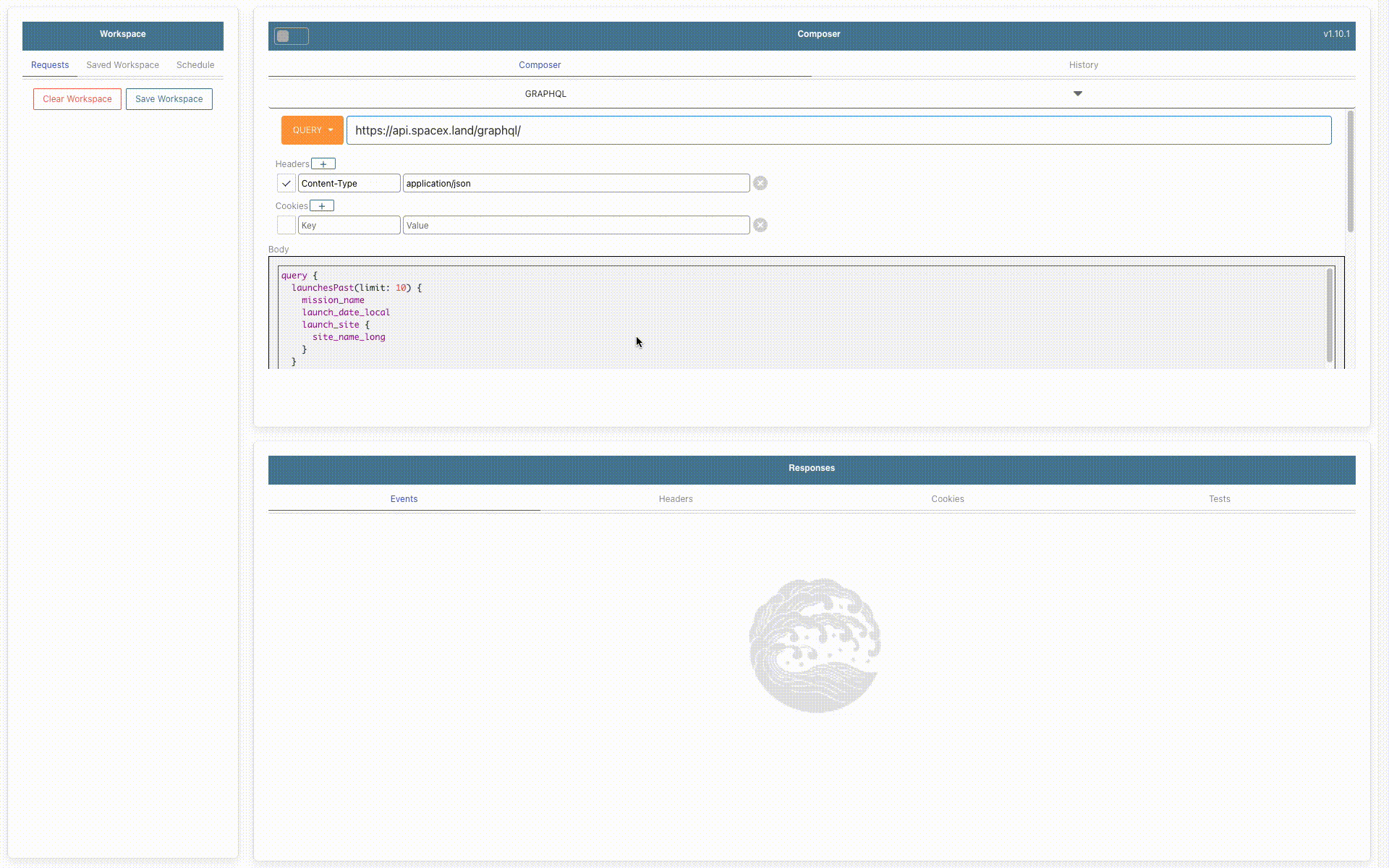Enable the cookie row checkbox
This screenshot has width=1389, height=868.
pyautogui.click(x=286, y=226)
